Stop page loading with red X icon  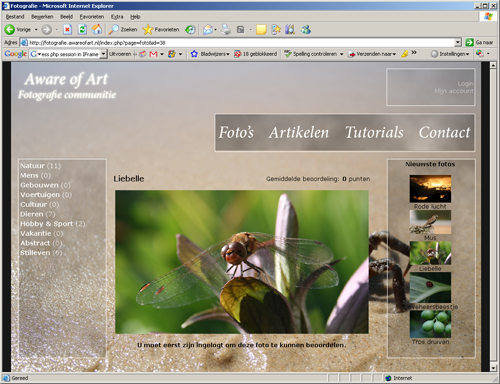(x=67, y=30)
